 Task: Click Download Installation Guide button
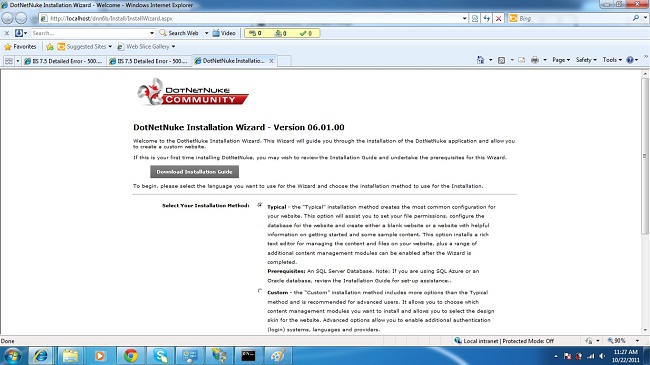[194, 172]
